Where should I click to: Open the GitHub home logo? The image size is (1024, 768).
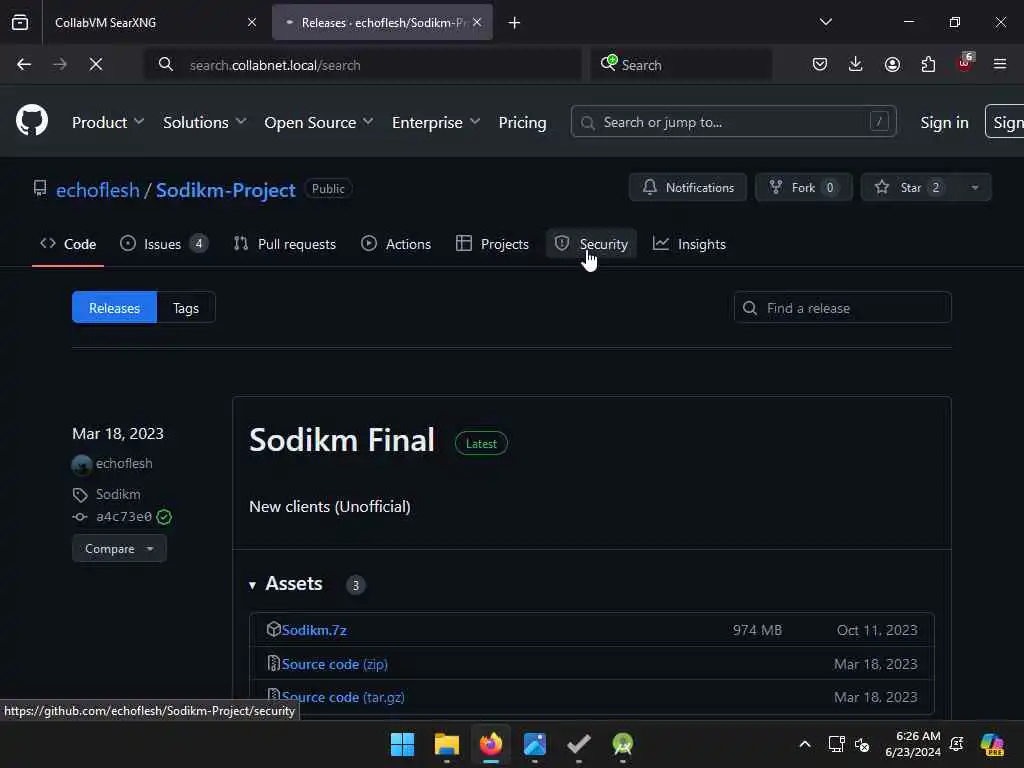point(32,121)
